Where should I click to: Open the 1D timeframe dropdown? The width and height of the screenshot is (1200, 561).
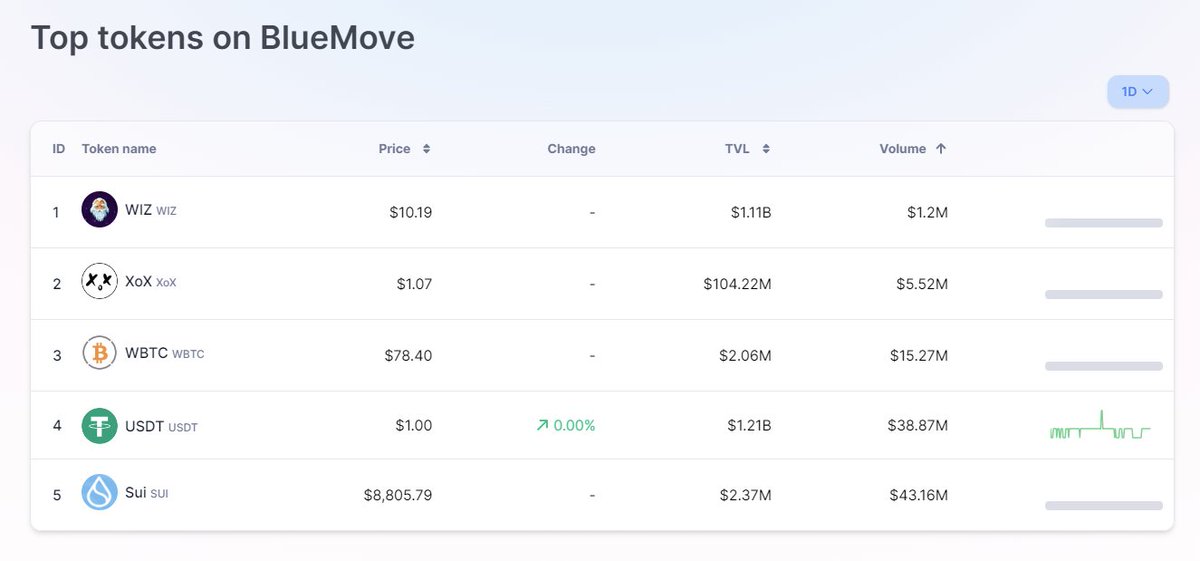[x=1137, y=91]
